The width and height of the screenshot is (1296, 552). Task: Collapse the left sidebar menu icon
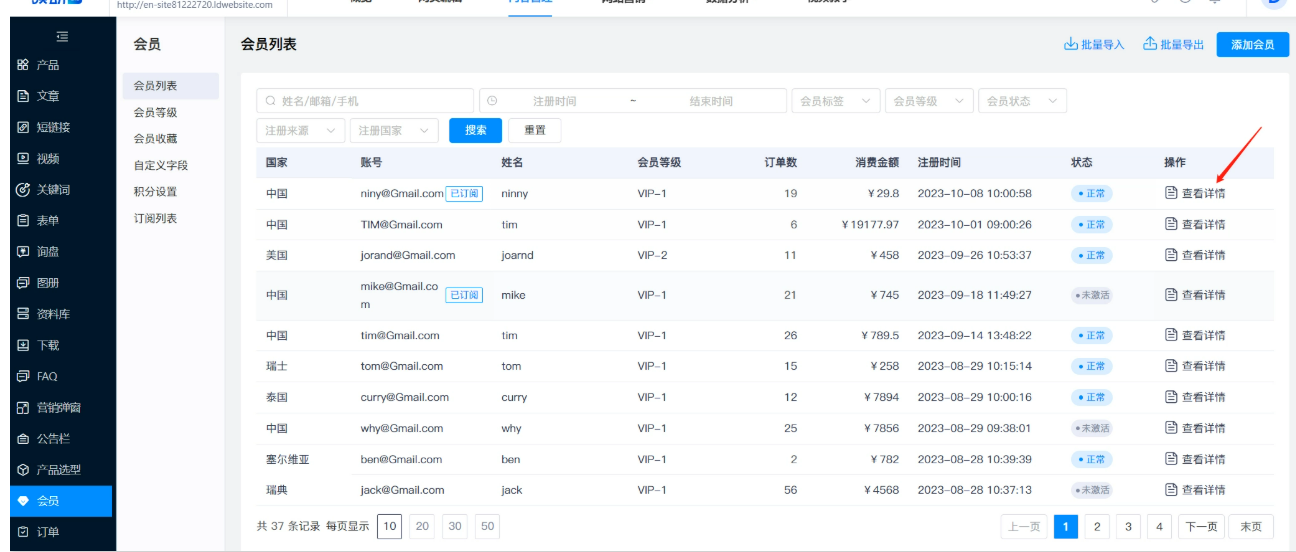coord(62,37)
